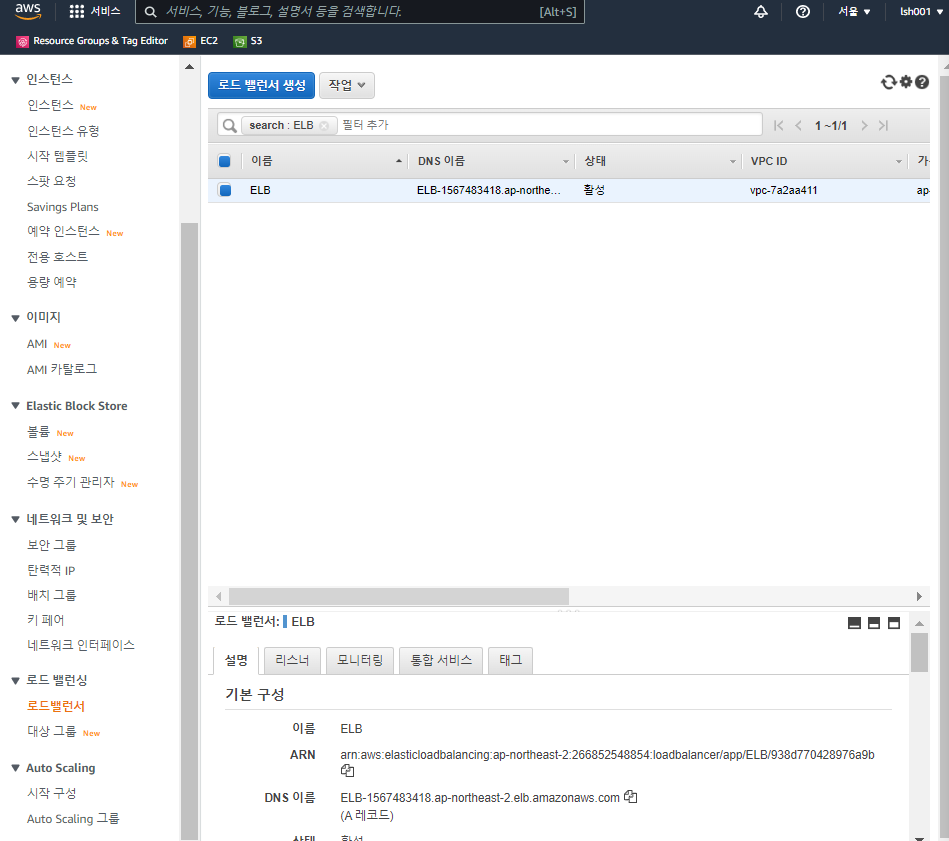Viewport: 949px width, 841px height.
Task: Click the table's horizontal scrollbar thumb
Action: pos(399,597)
